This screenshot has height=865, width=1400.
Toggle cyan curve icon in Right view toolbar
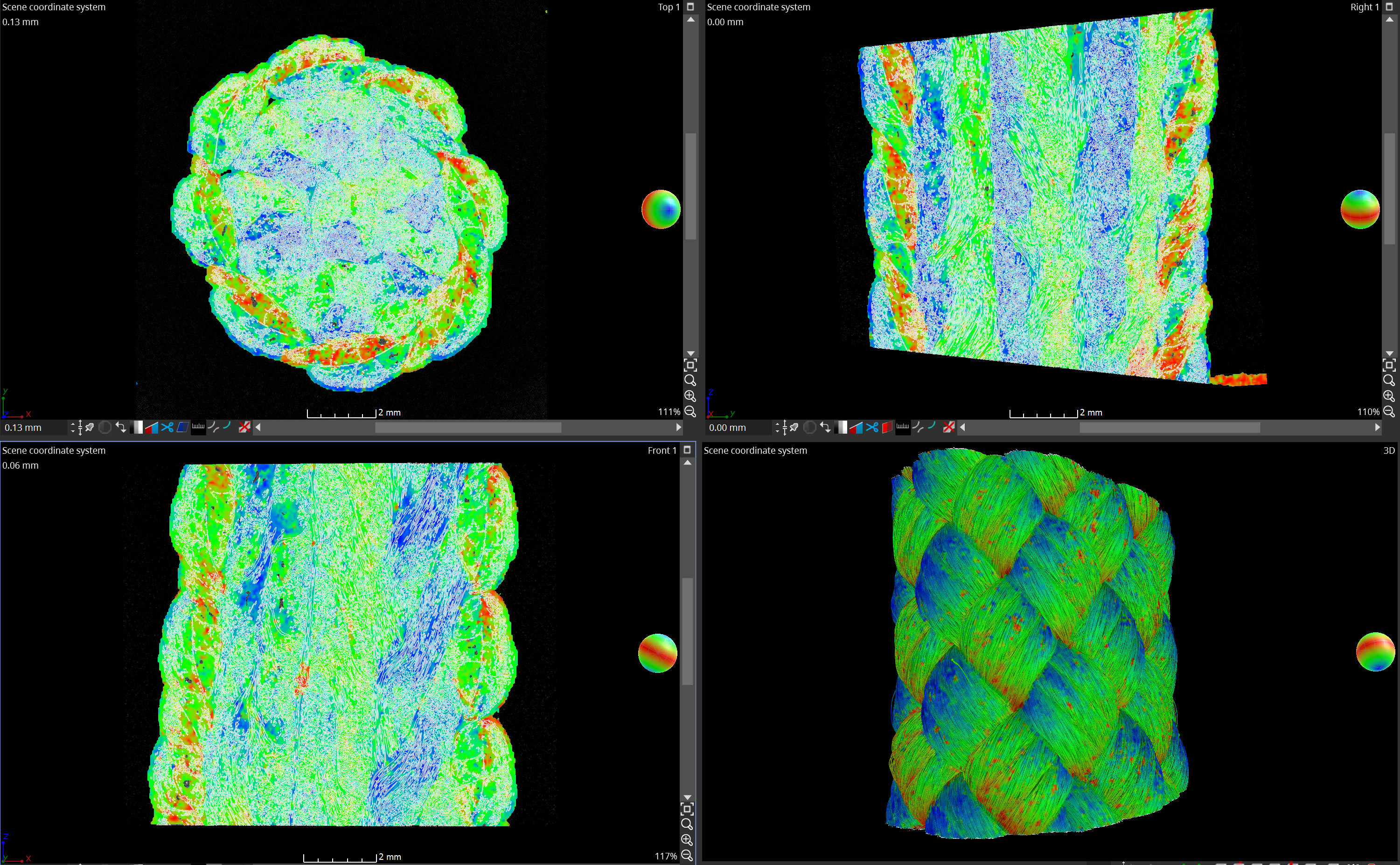[933, 426]
